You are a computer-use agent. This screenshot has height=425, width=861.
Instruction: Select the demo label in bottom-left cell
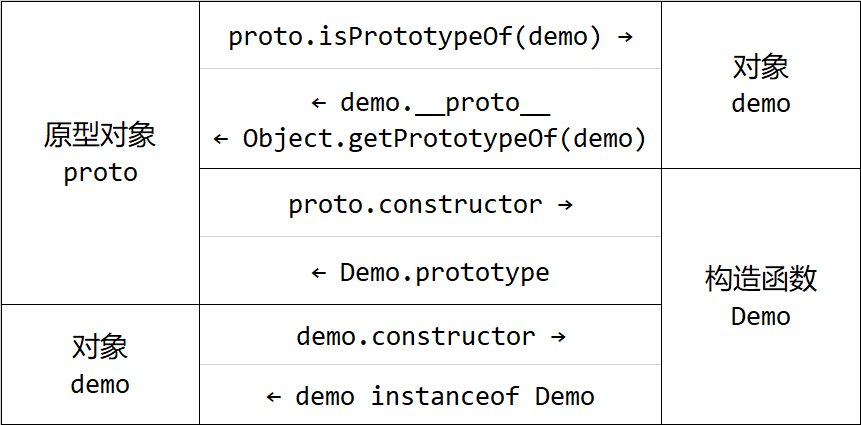click(100, 384)
